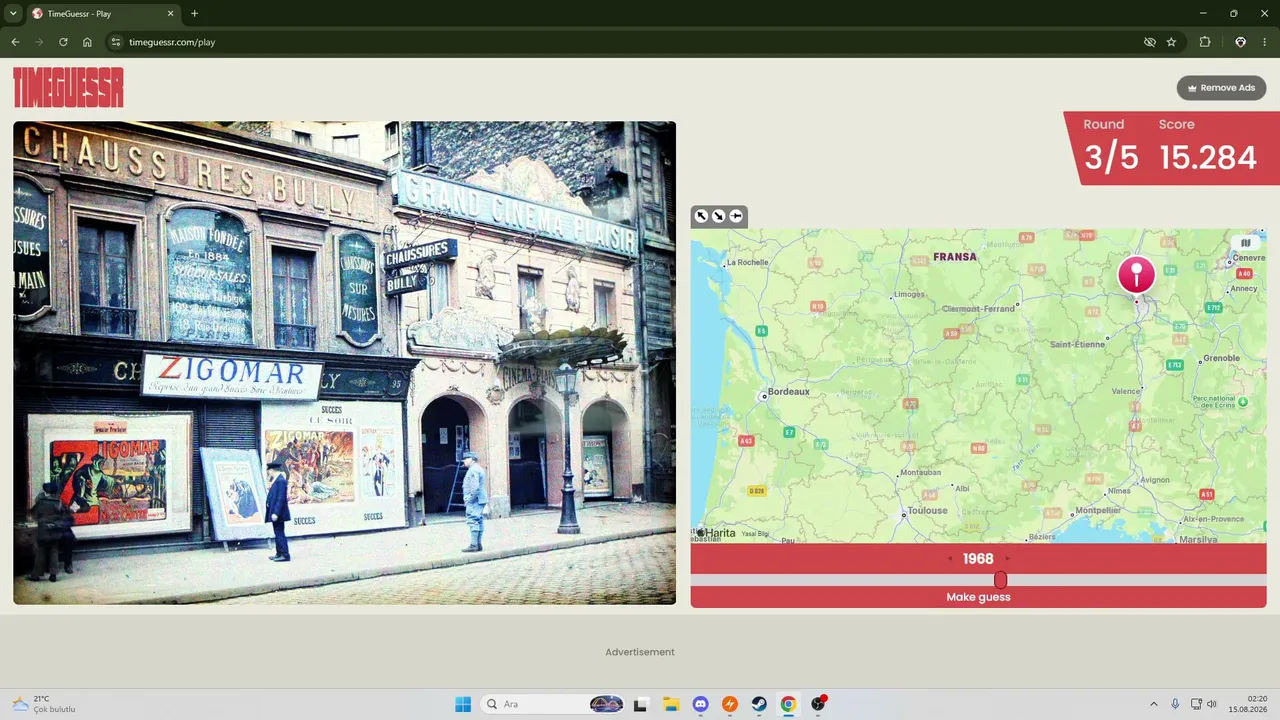Open network settings from the tray
The width and height of the screenshot is (1280, 720).
coord(1196,704)
